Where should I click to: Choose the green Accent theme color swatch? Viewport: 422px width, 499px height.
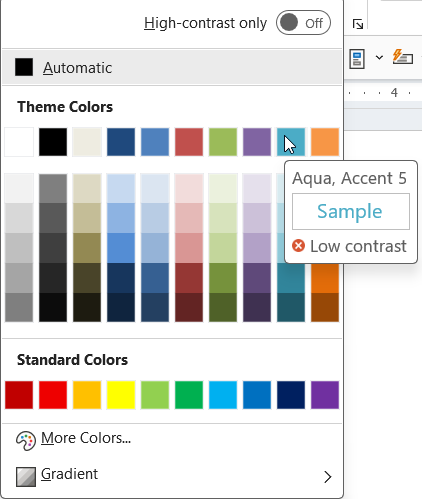click(223, 142)
